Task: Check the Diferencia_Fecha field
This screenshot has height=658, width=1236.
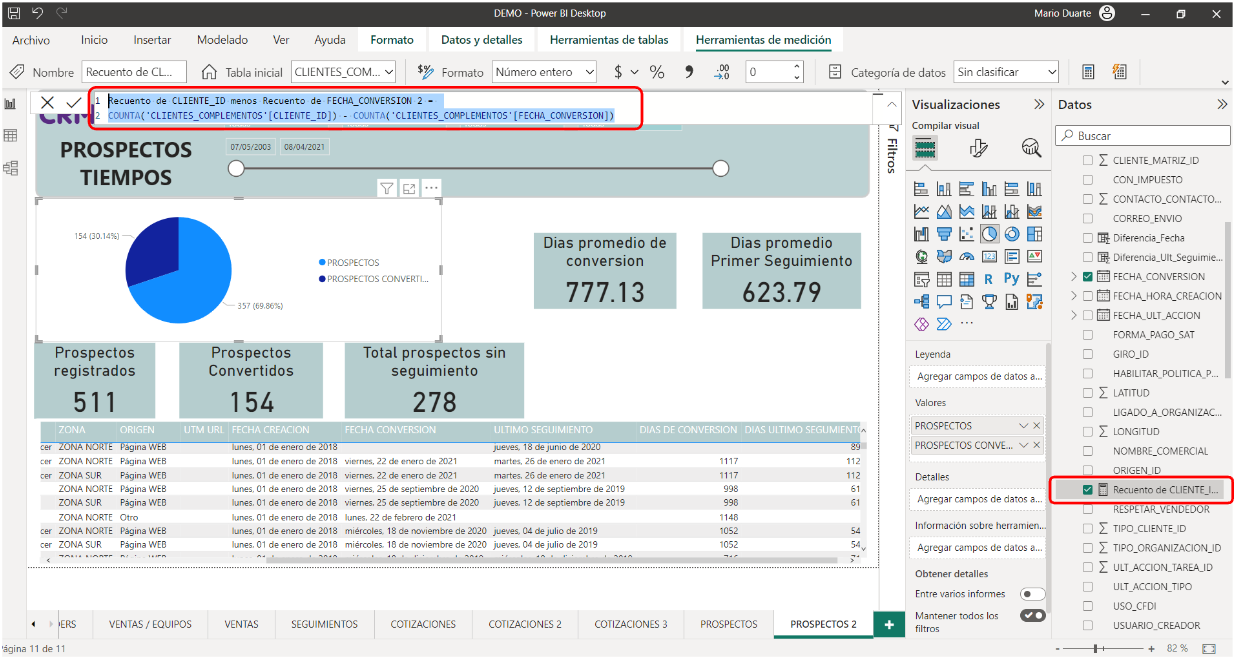Action: click(x=1088, y=238)
